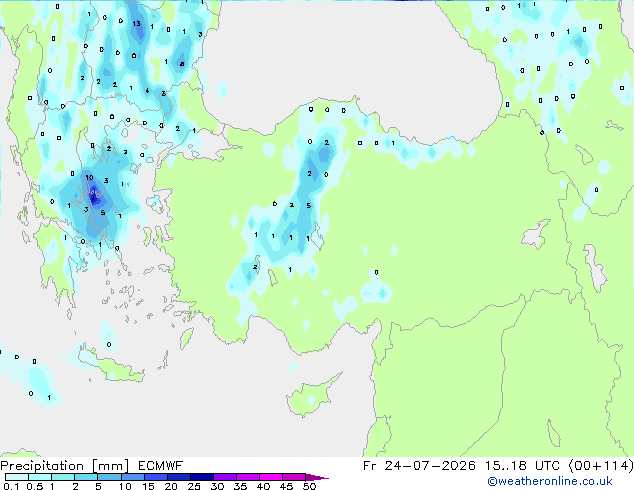
Task: Click the '0.1' legend scale label
Action: [x=11, y=486]
